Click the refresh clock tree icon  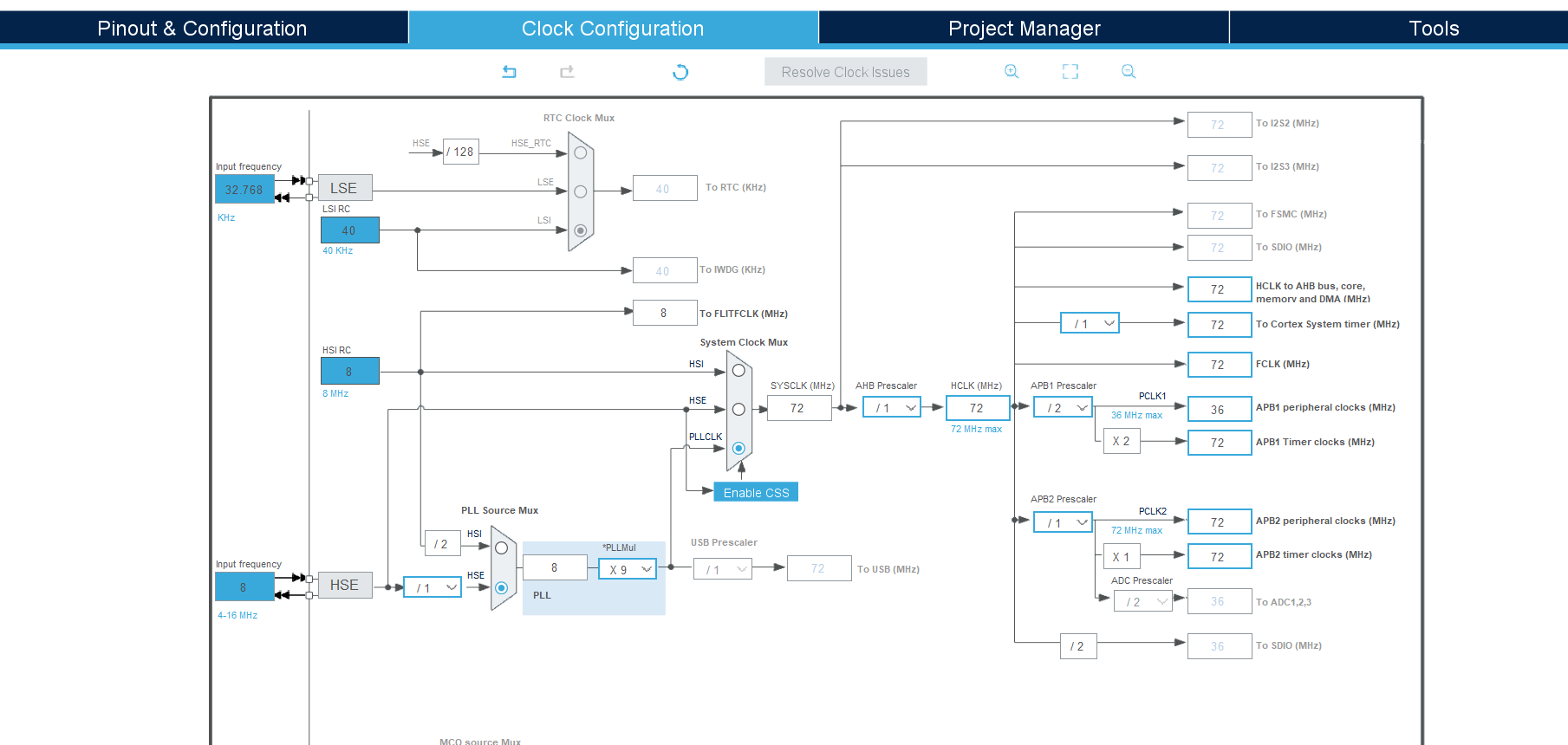(x=680, y=72)
